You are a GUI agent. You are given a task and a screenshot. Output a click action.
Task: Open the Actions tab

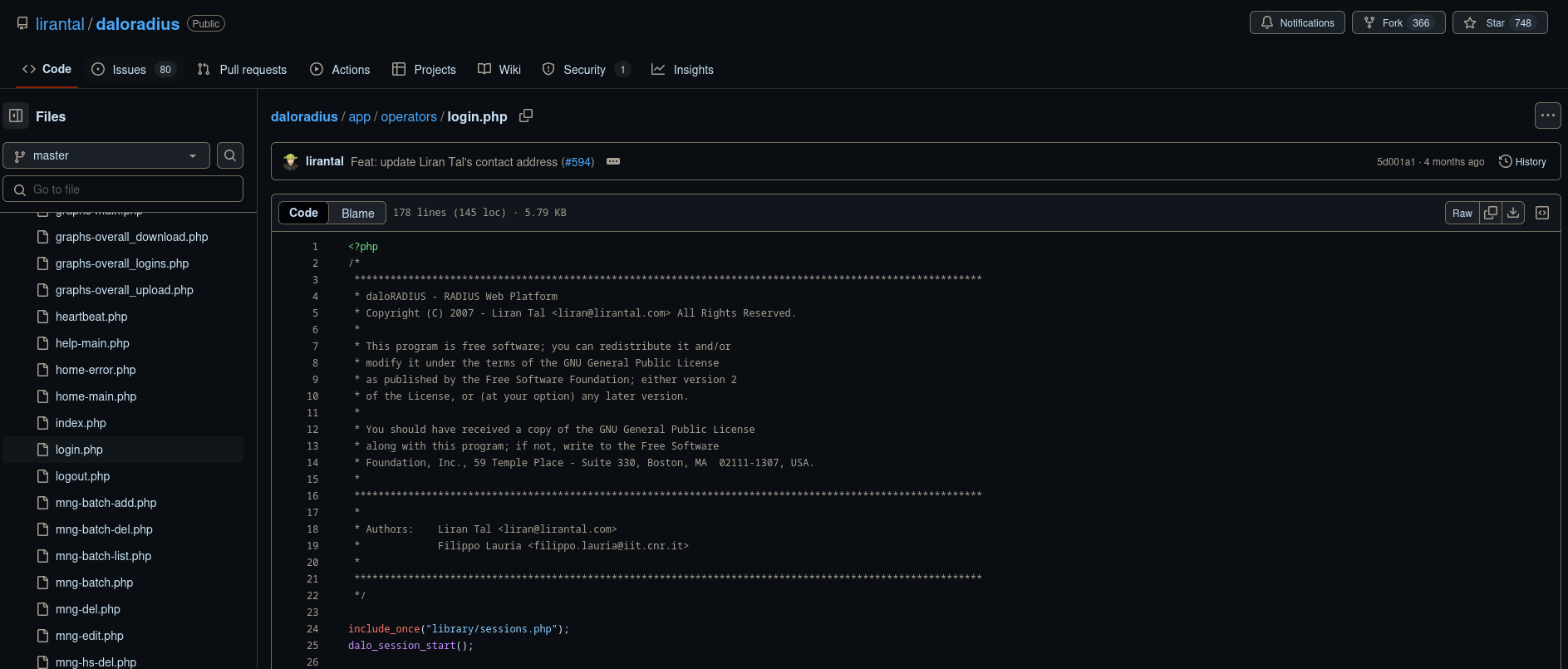tap(340, 69)
